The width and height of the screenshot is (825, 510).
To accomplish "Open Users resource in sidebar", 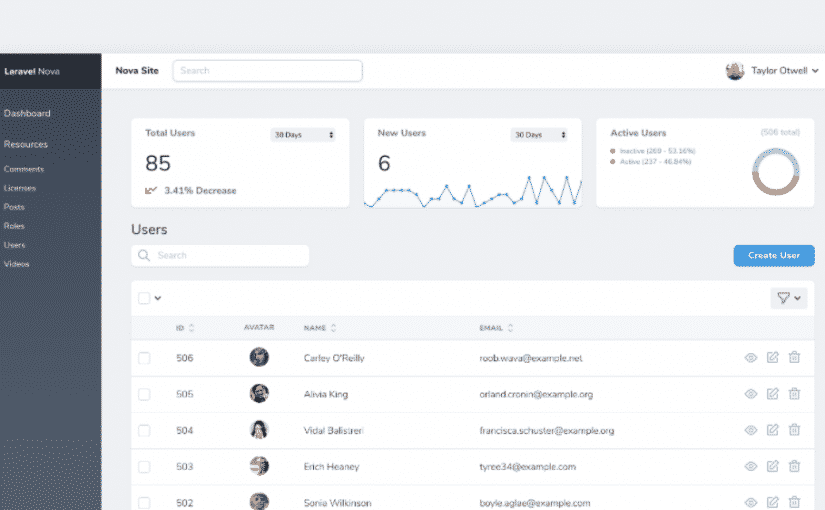I will [x=15, y=245].
